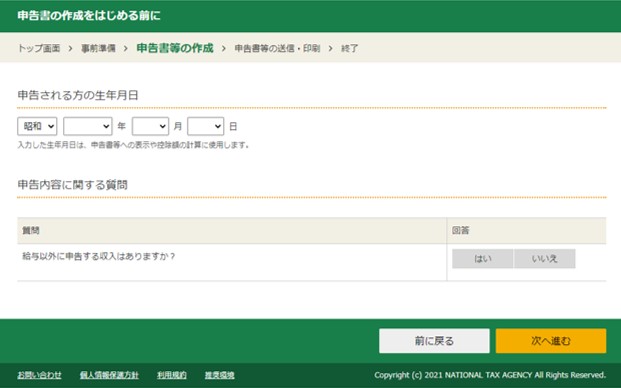621x388 pixels.
Task: Open the 推奨環境 footer link
Action: click(x=219, y=375)
